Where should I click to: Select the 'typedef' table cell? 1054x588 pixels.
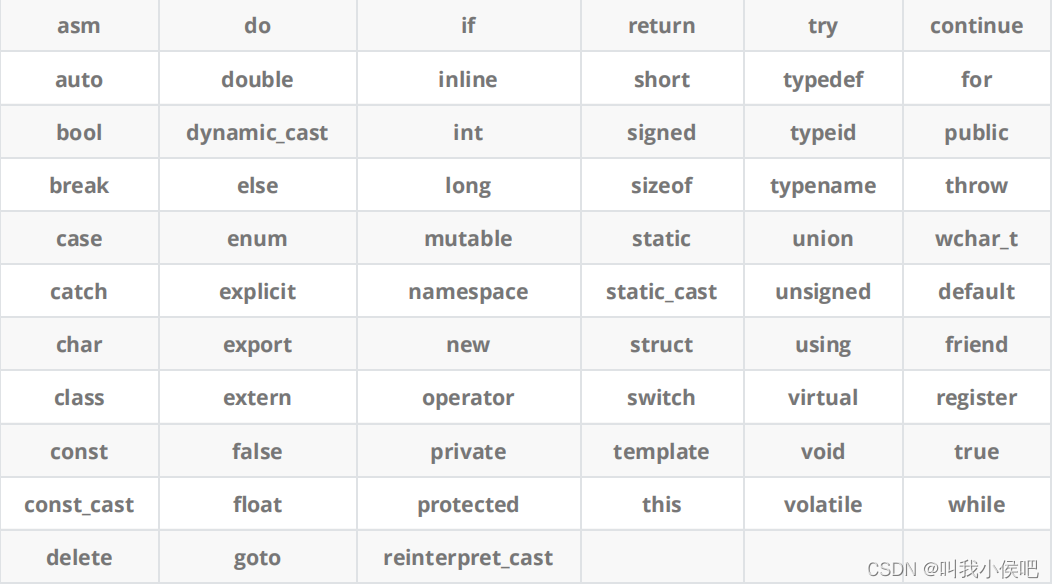pos(823,79)
